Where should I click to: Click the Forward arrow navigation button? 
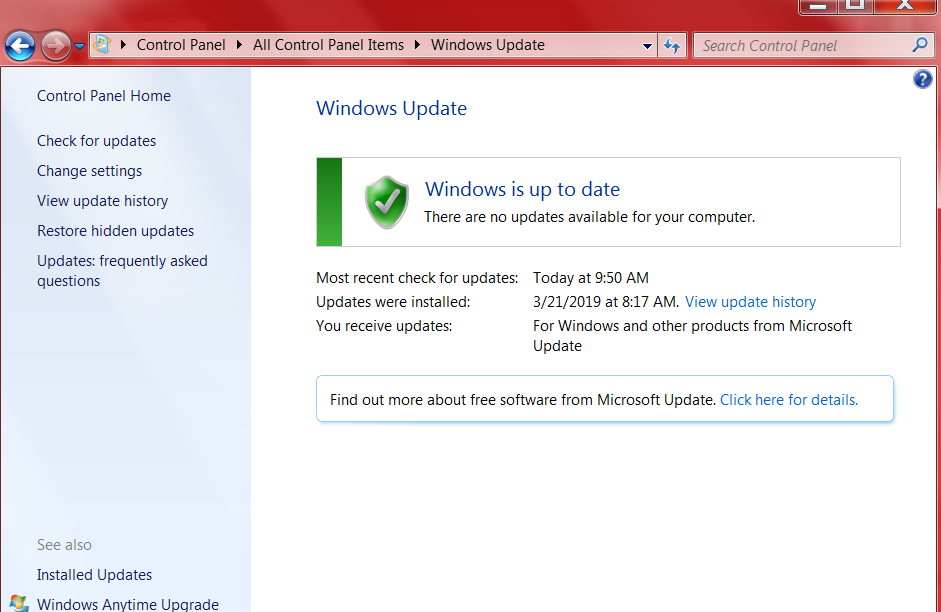coord(56,46)
